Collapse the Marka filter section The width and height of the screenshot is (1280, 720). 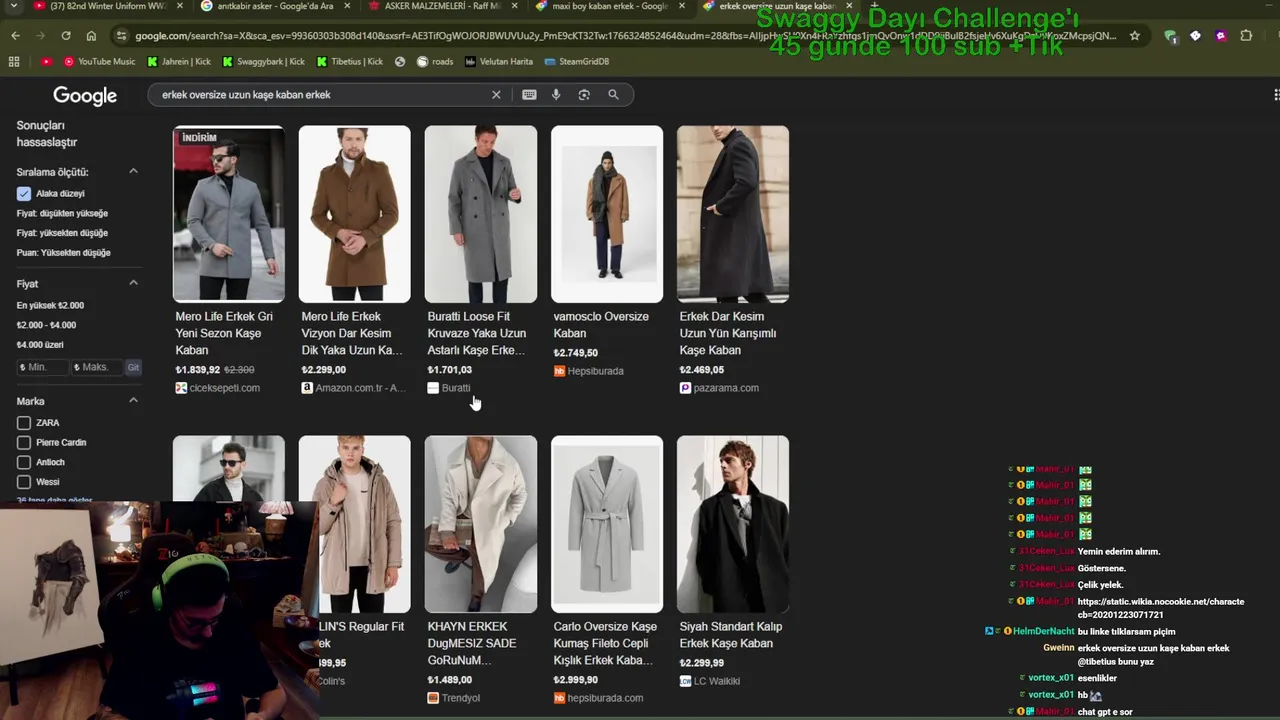pos(133,401)
